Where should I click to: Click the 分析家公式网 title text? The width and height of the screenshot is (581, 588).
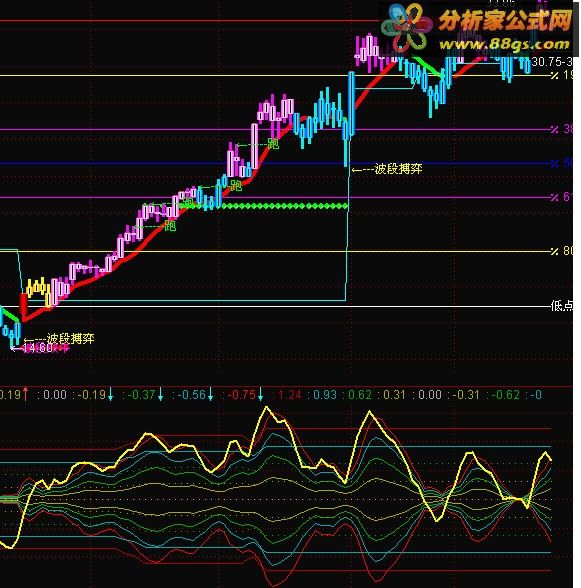click(x=505, y=20)
